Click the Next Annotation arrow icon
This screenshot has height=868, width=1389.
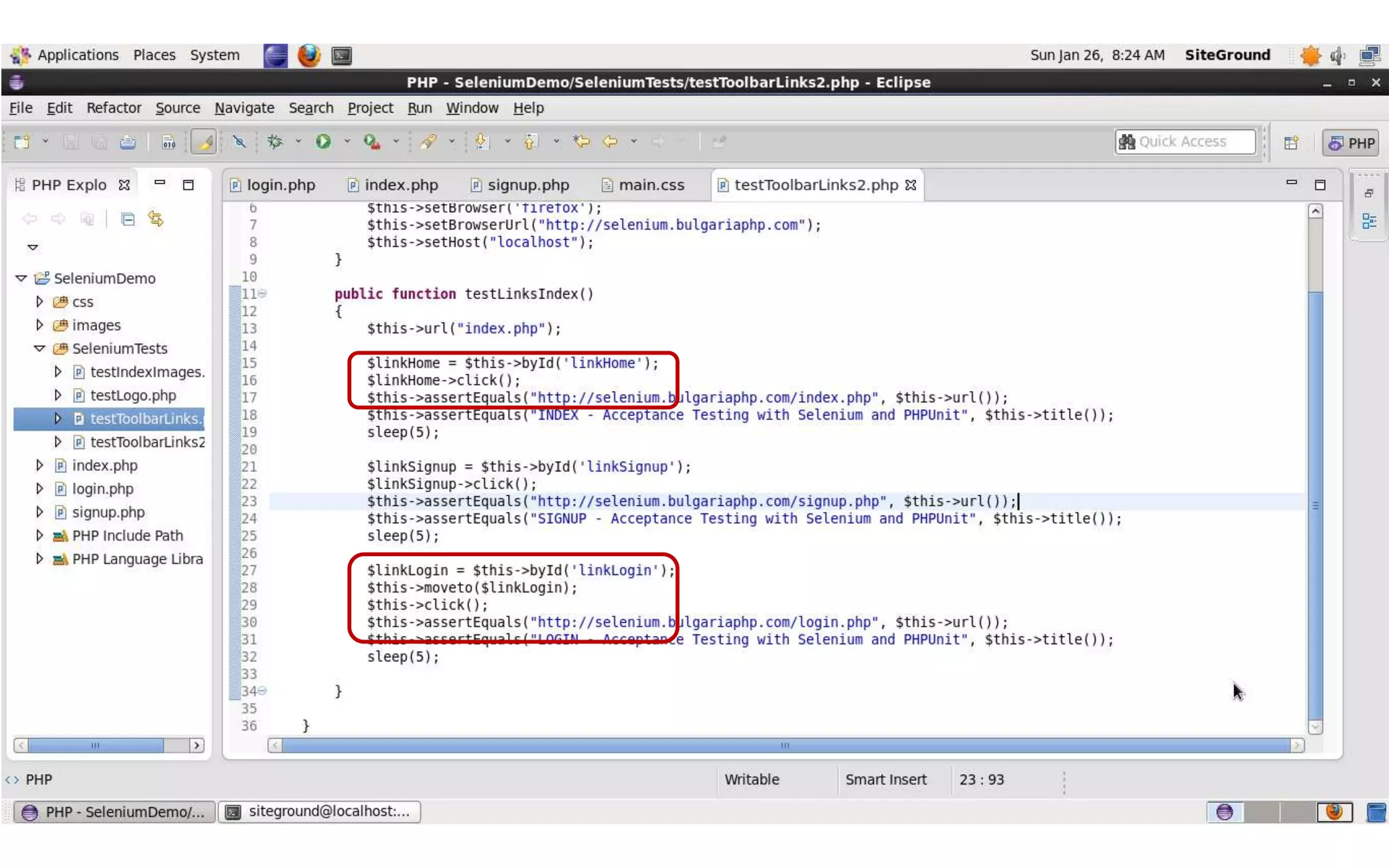(x=482, y=142)
